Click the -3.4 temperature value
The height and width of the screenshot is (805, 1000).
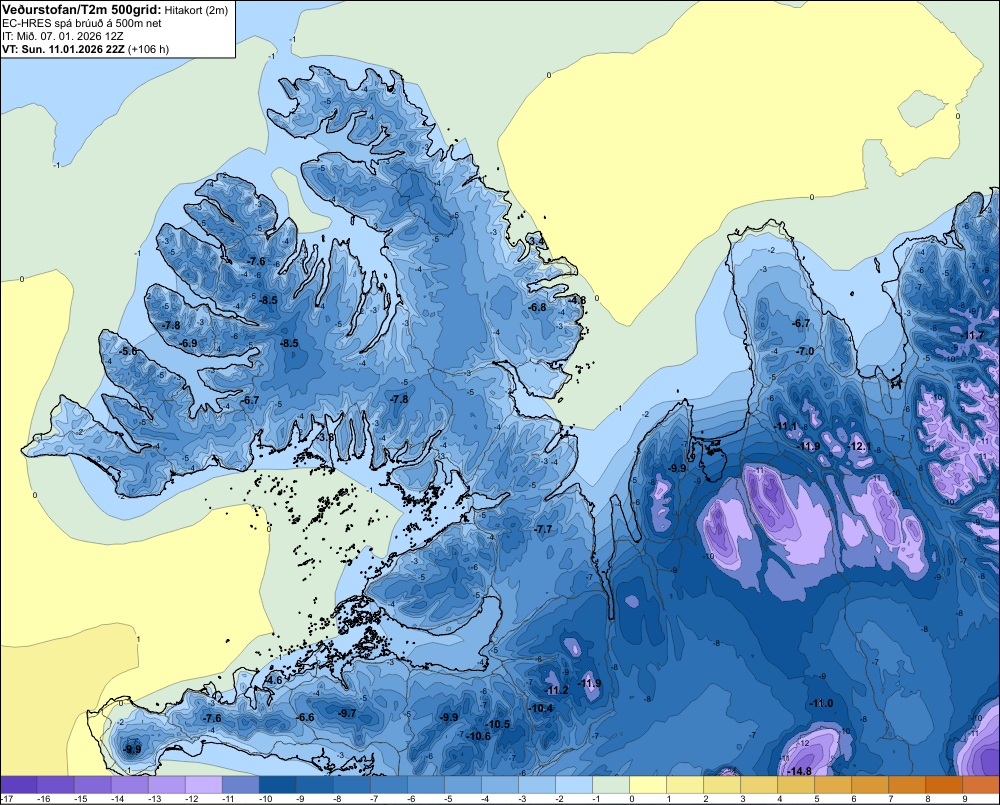(538, 242)
